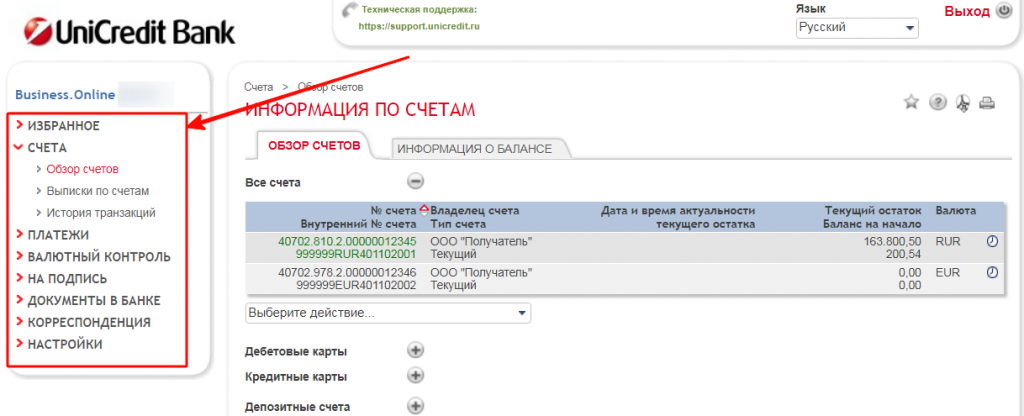Click clock icon in RUR account row
Viewport: 1024px width, 416px height.
click(x=992, y=241)
